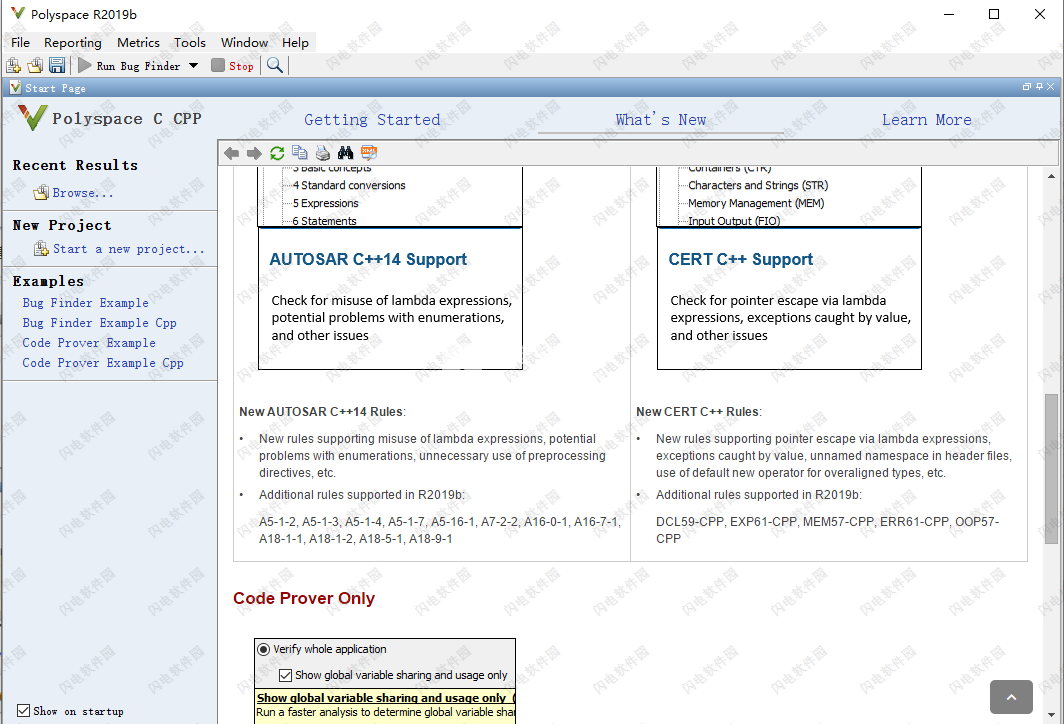Image resolution: width=1064 pixels, height=724 pixels.
Task: Open the Code Prover Example
Action: pyautogui.click(x=89, y=343)
